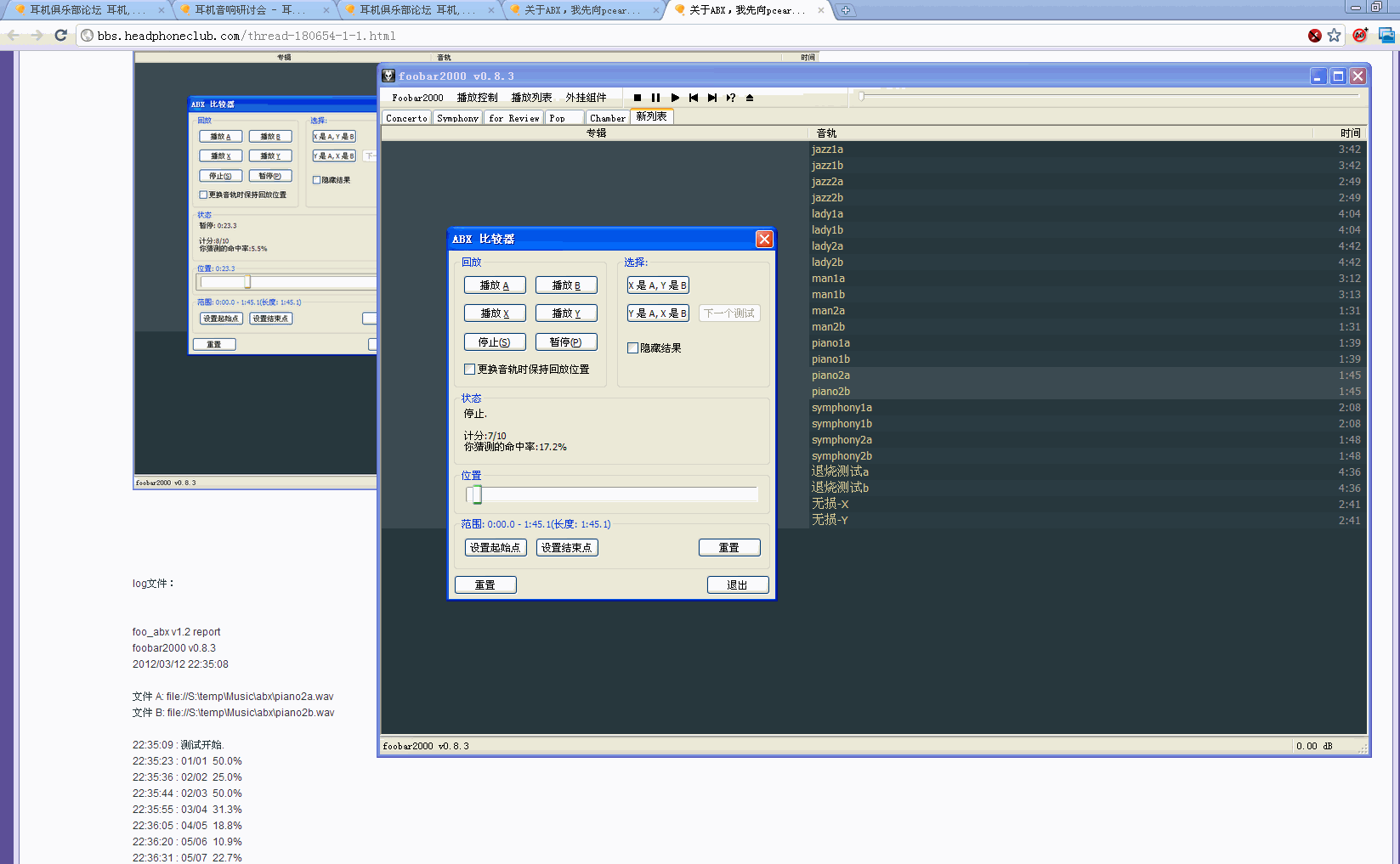The height and width of the screenshot is (864, 1400).
Task: Choose 'X 是 A, Y 是 B'
Action: 658,285
